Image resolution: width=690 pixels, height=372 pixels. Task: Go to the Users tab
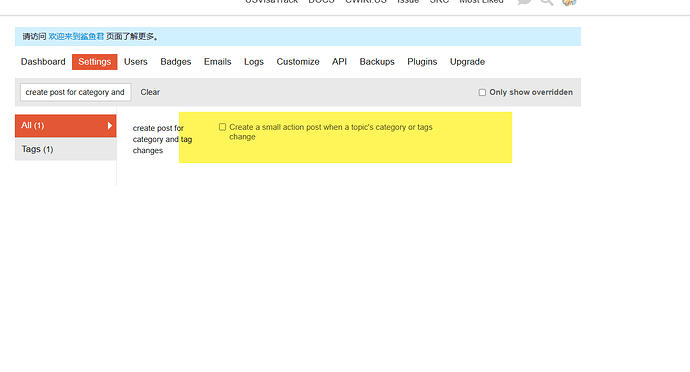point(136,62)
